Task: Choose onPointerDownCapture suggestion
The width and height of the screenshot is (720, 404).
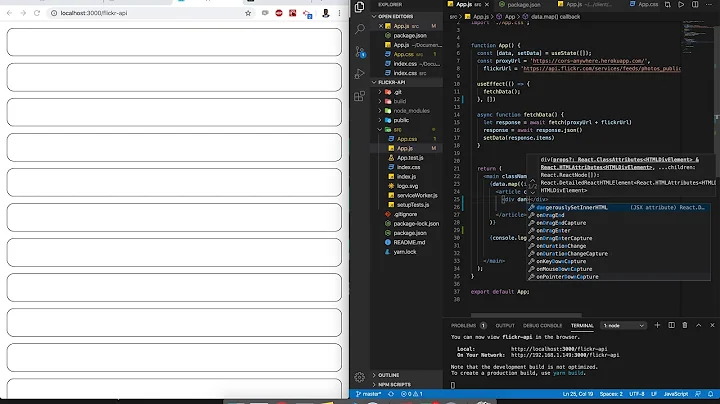Action: point(618,277)
